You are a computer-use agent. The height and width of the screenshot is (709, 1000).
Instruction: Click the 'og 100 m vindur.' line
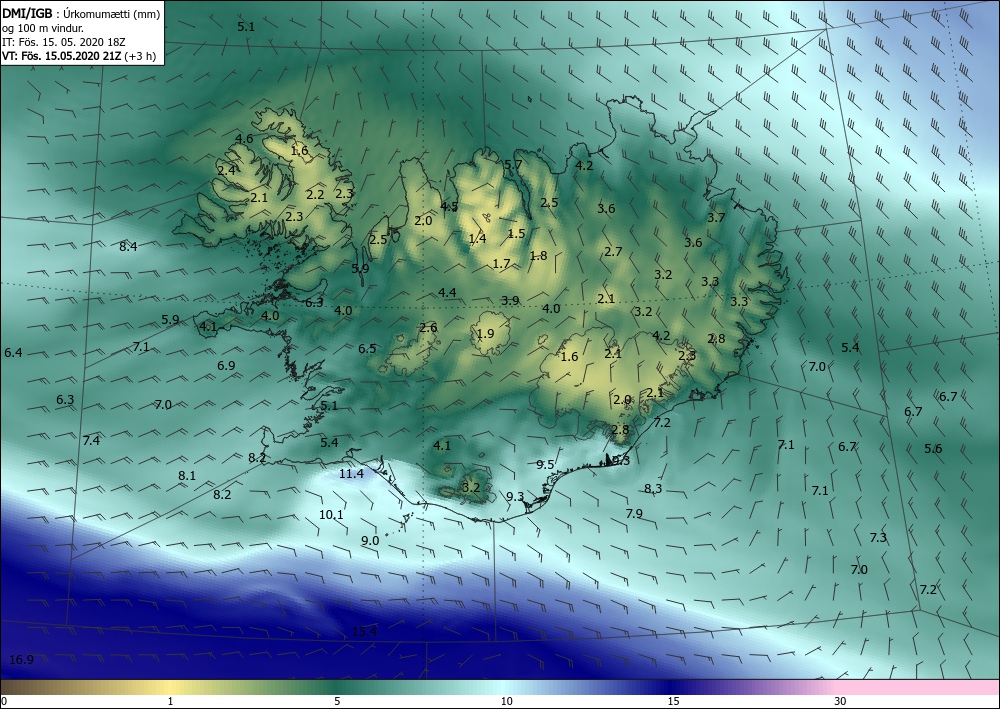(41, 28)
